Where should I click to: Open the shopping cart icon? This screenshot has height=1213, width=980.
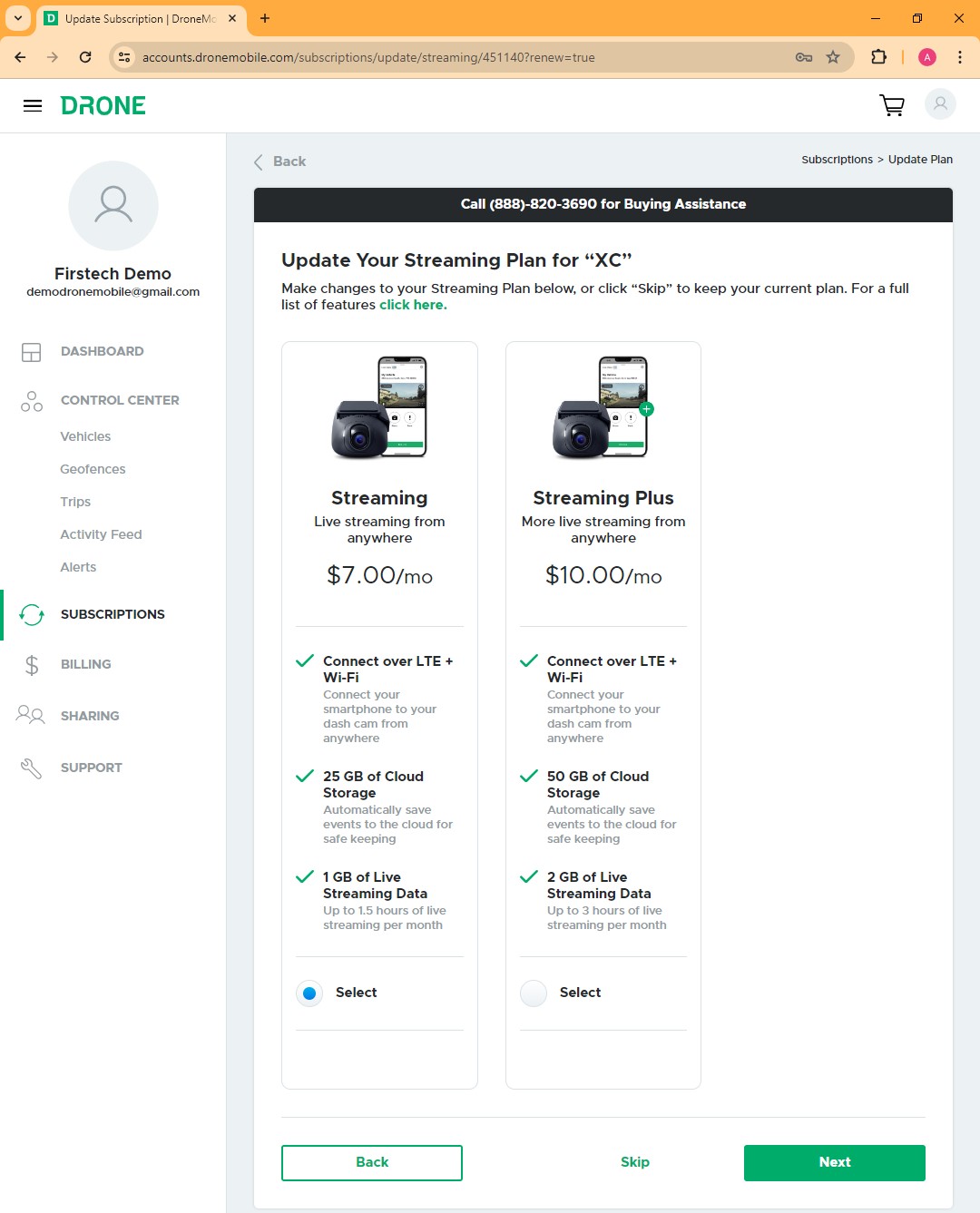point(891,104)
